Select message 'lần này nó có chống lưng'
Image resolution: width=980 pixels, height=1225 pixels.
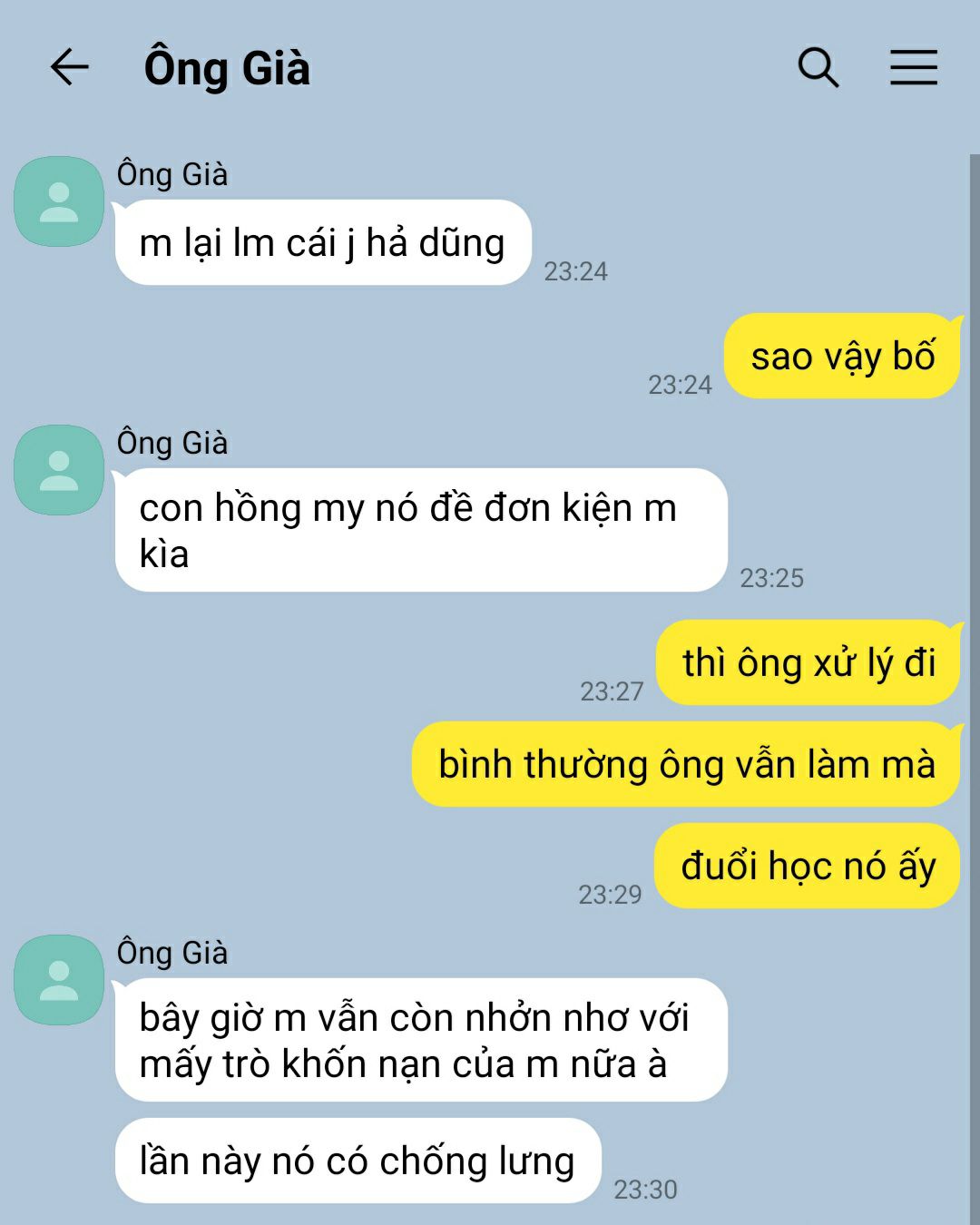(x=358, y=1161)
